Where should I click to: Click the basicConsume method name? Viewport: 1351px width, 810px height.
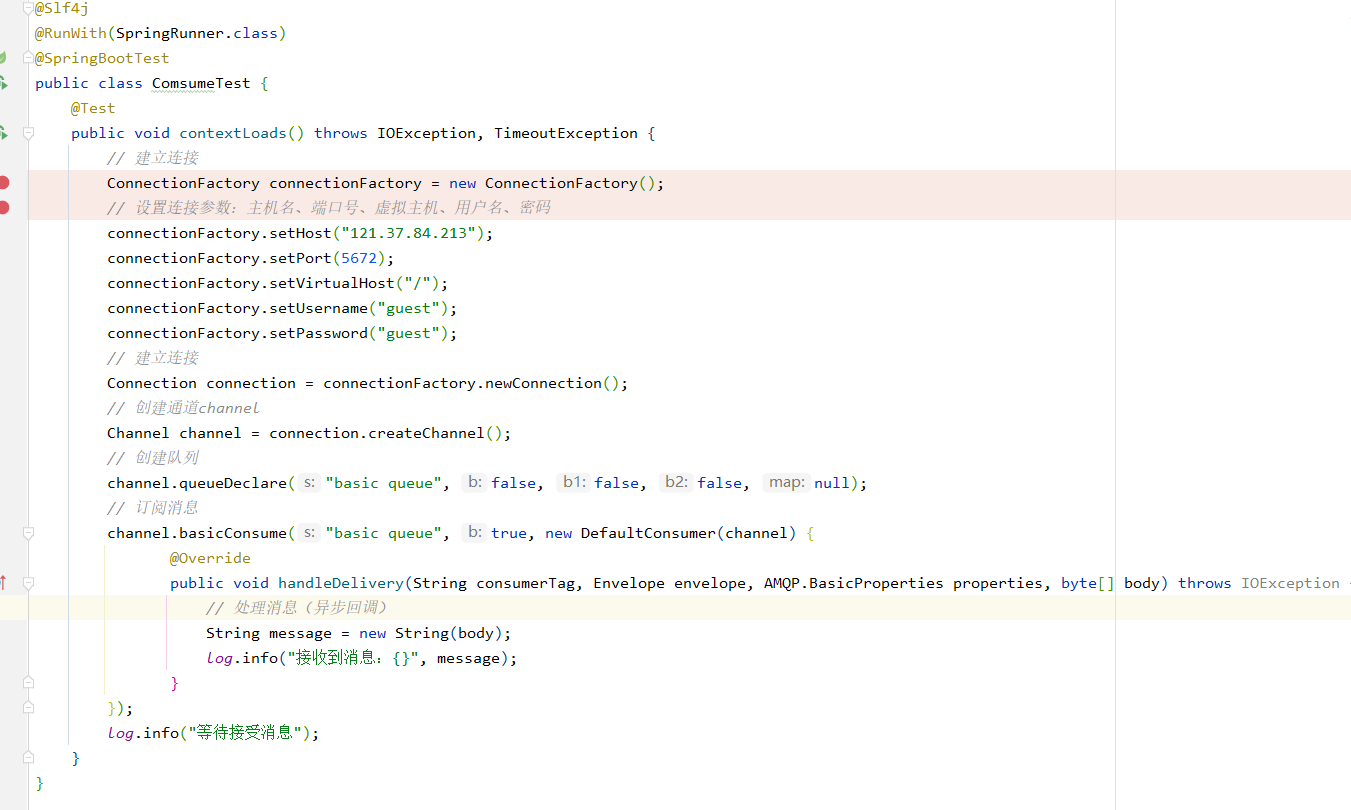233,533
